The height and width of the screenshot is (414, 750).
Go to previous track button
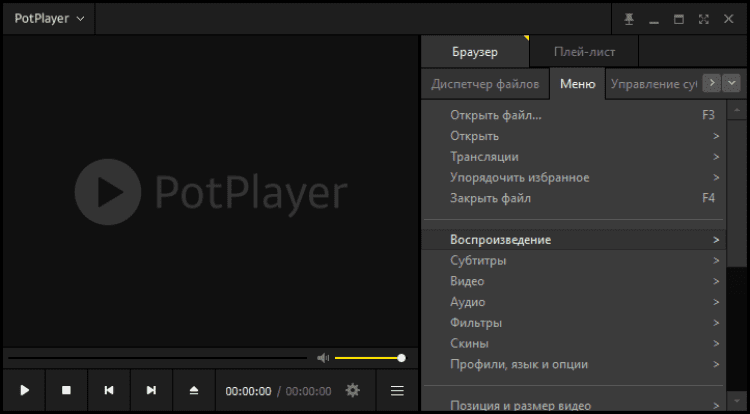109,391
